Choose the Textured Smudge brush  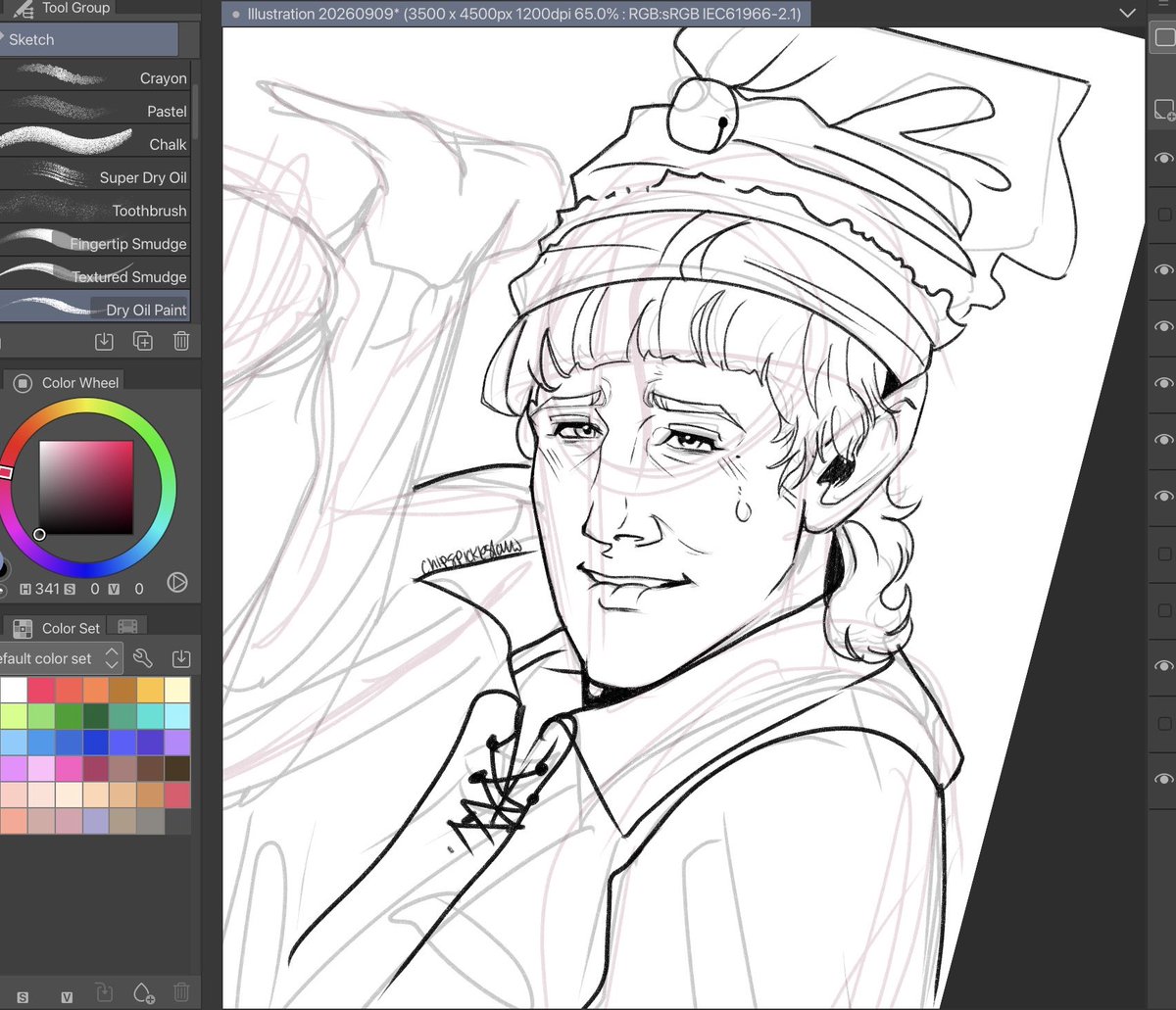pyautogui.click(x=95, y=276)
